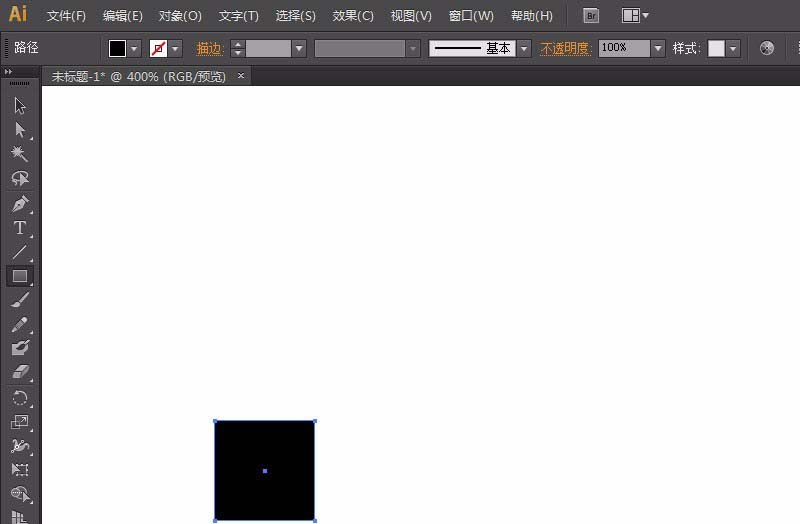Open the 文字(T) menu
Viewport: 800px width, 524px height.
(x=238, y=16)
